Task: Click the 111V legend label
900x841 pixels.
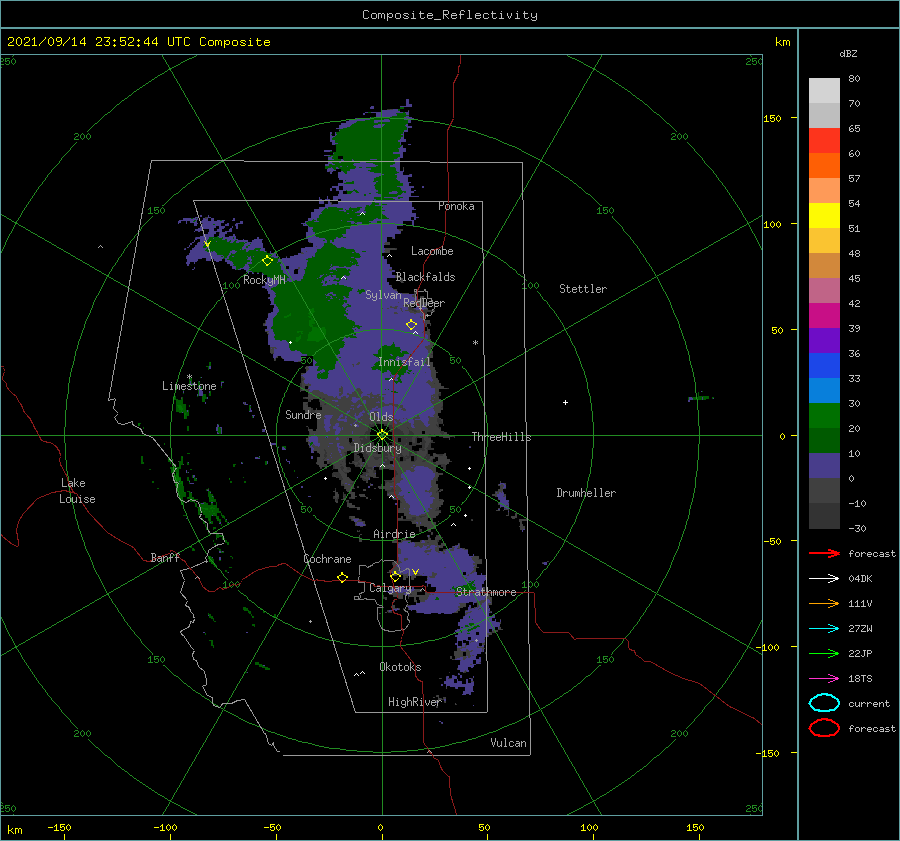Action: pos(860,604)
